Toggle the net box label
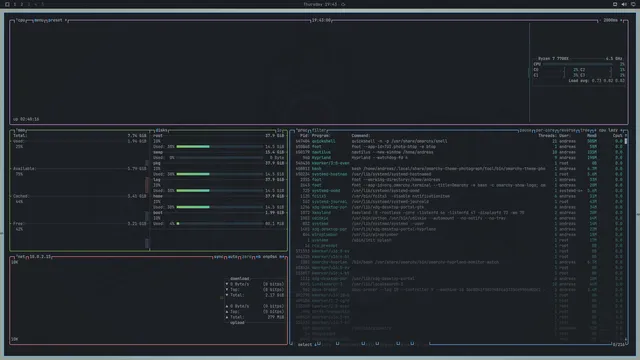This screenshot has width=640, height=360. pyautogui.click(x=20, y=257)
